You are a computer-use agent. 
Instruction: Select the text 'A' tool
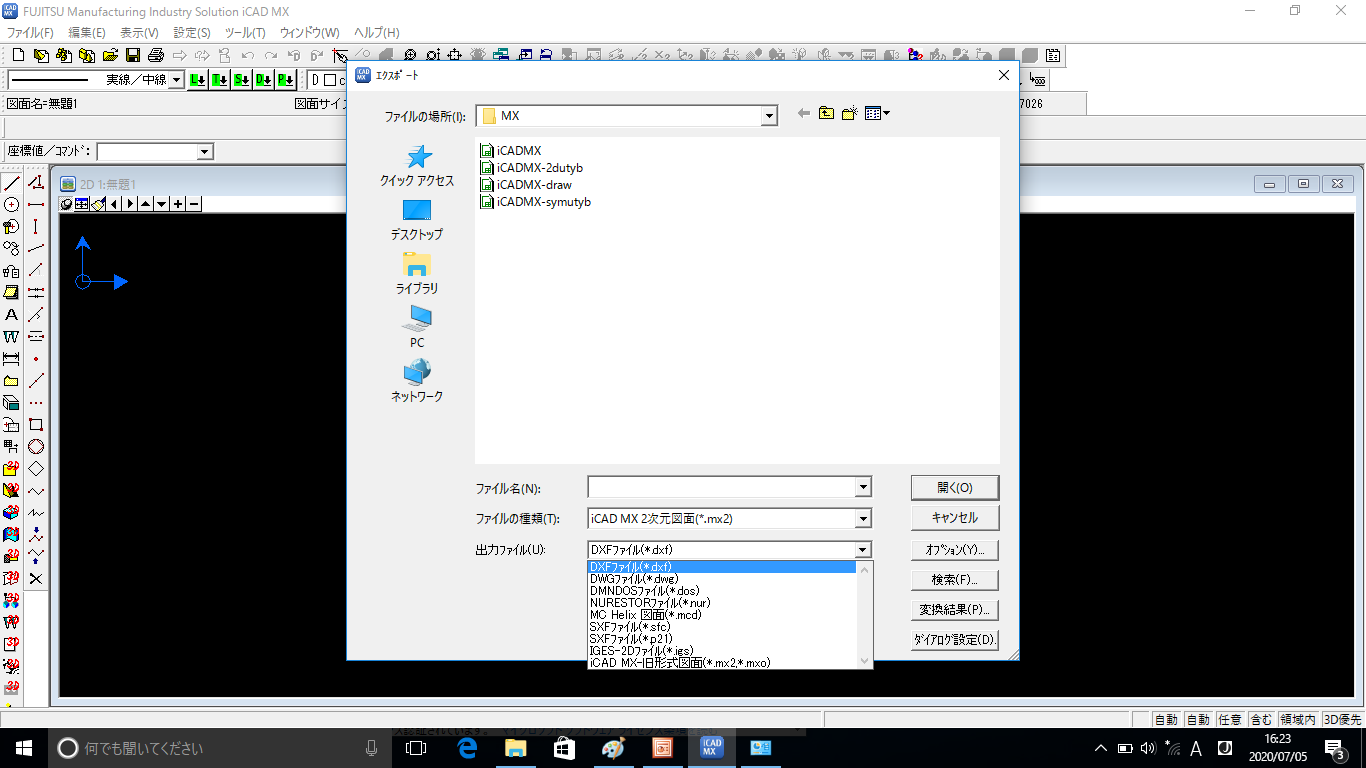coord(11,315)
